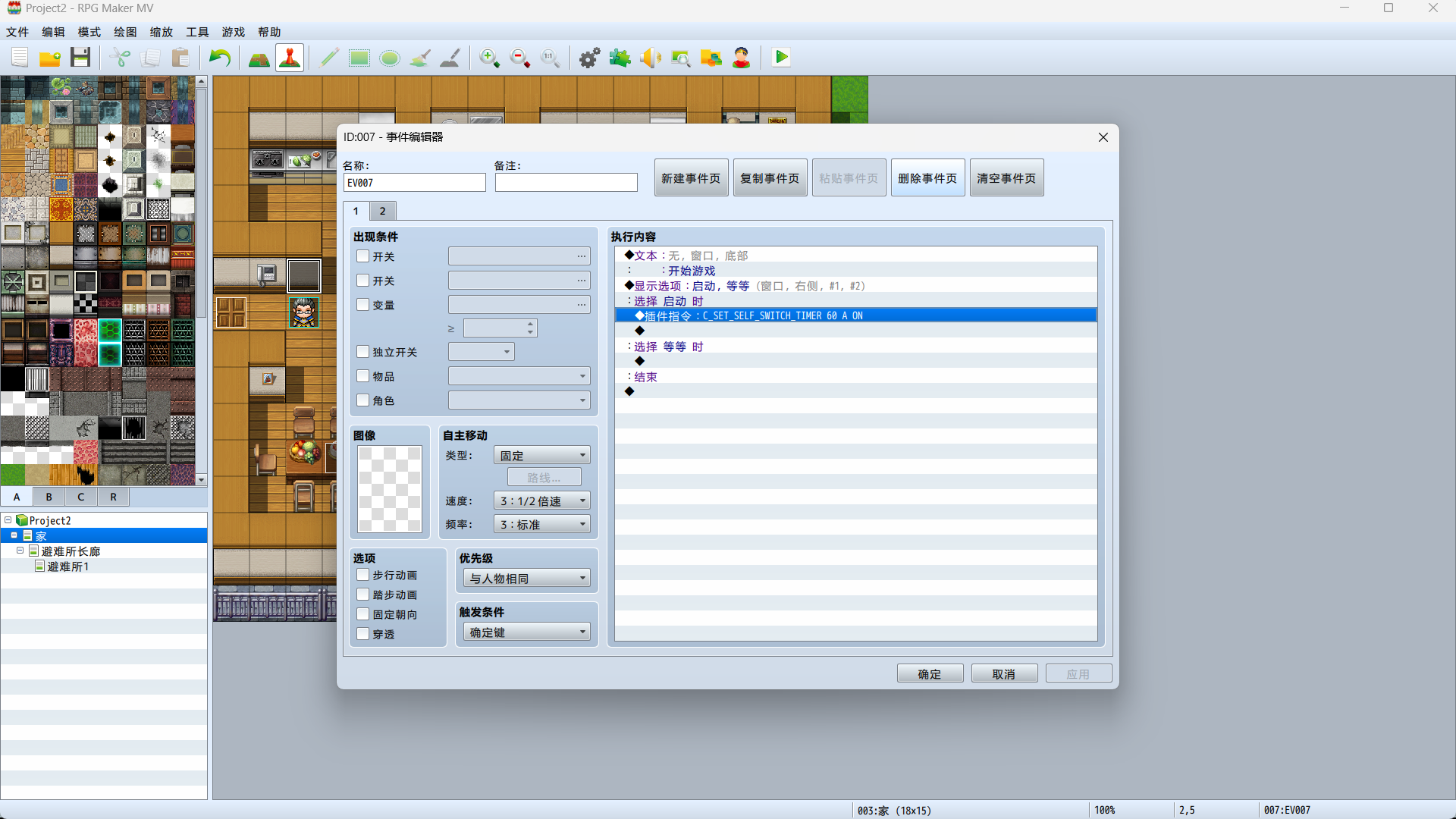Image resolution: width=1456 pixels, height=819 pixels.
Task: Click the Undo arrow icon
Action: [220, 58]
